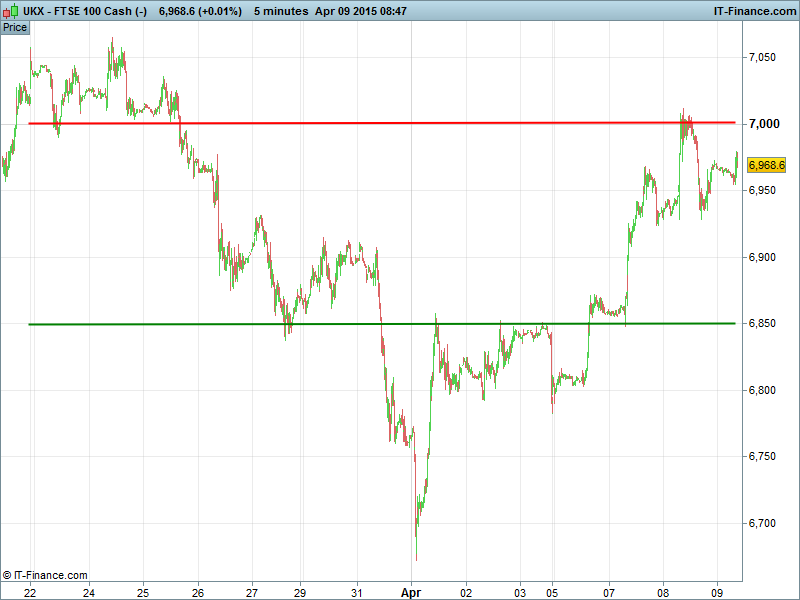Click the 7,000 label on price axis
The width and height of the screenshot is (800, 600).
pyautogui.click(x=763, y=124)
